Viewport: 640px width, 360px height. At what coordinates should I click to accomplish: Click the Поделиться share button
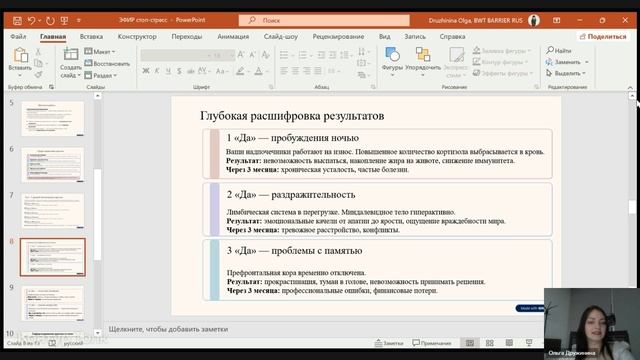(x=603, y=36)
